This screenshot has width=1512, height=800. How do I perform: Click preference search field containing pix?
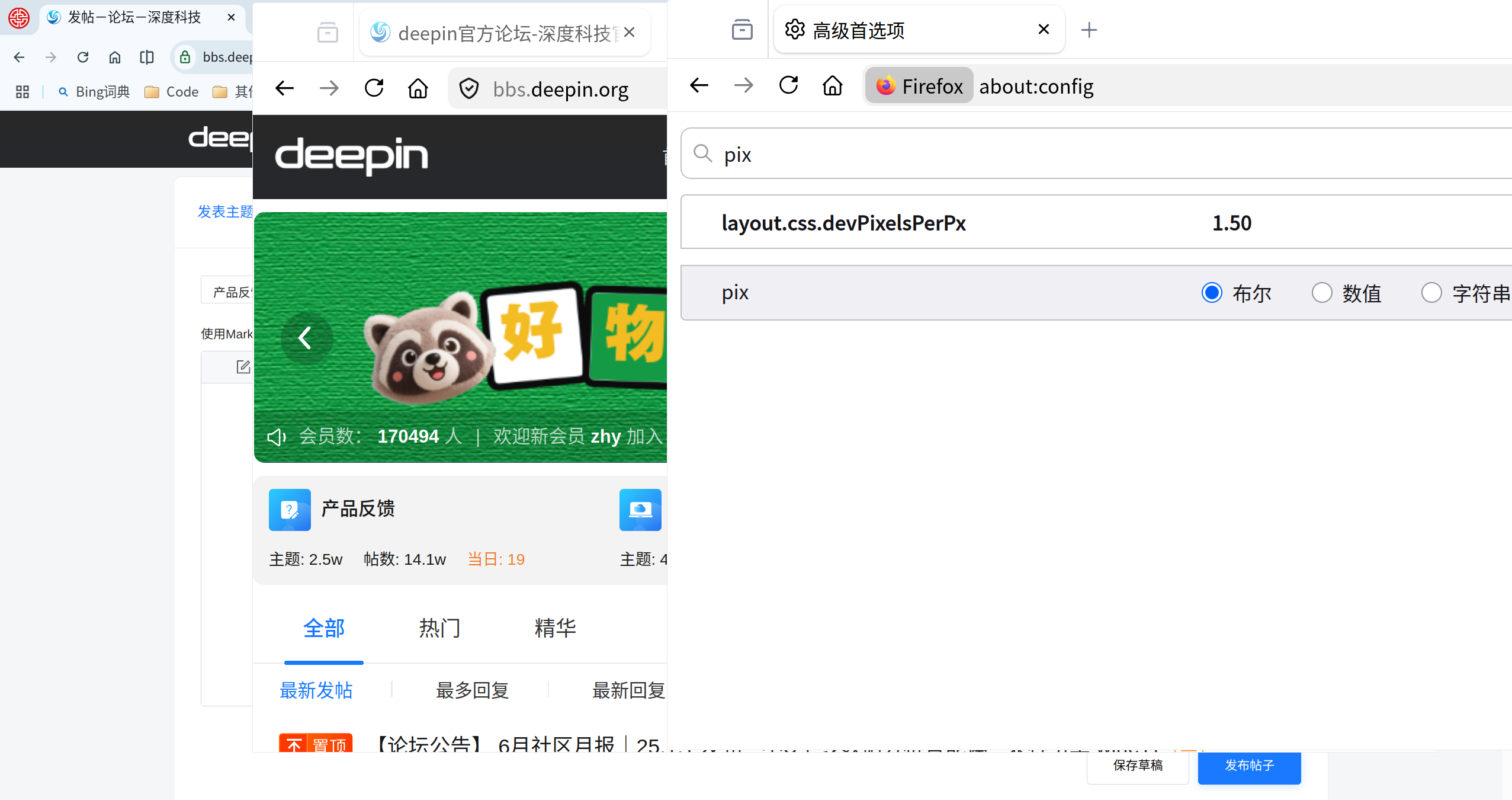coord(1097,153)
